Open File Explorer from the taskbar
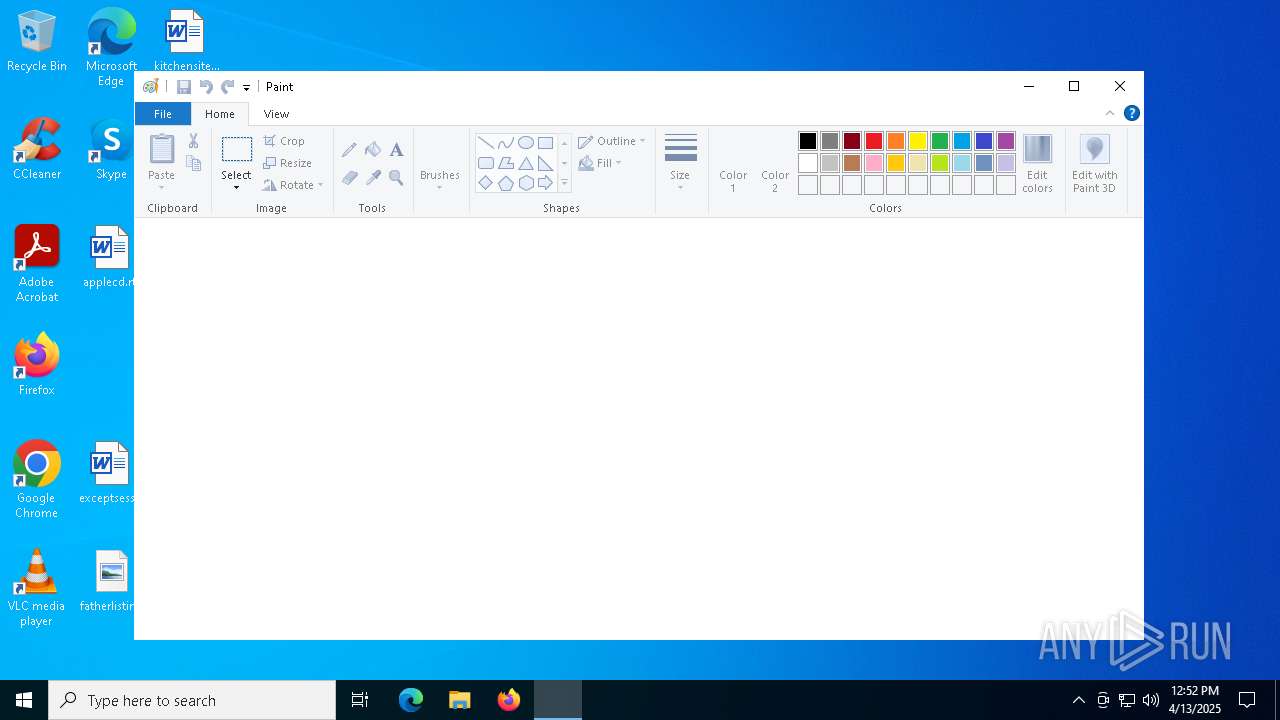This screenshot has height=720, width=1280. [x=460, y=700]
